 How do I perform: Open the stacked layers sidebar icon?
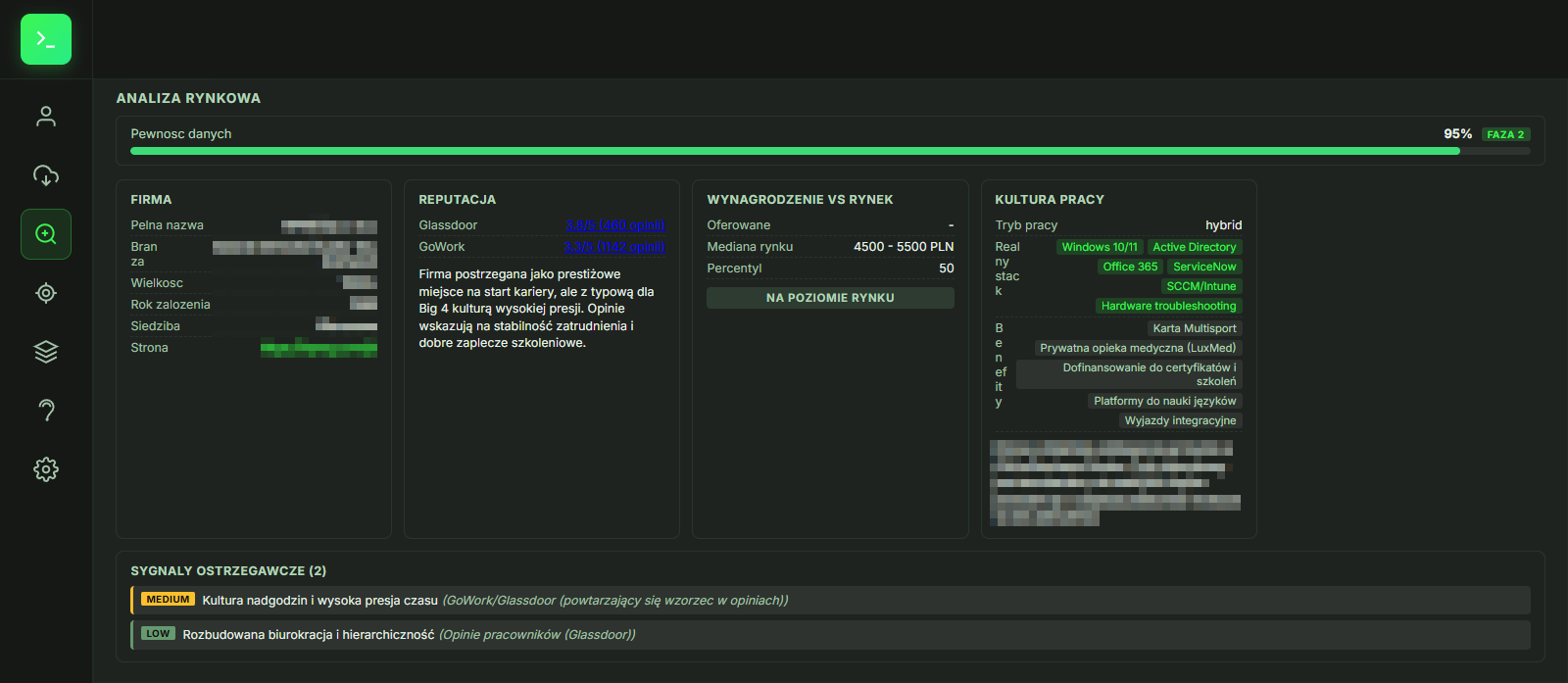click(46, 352)
